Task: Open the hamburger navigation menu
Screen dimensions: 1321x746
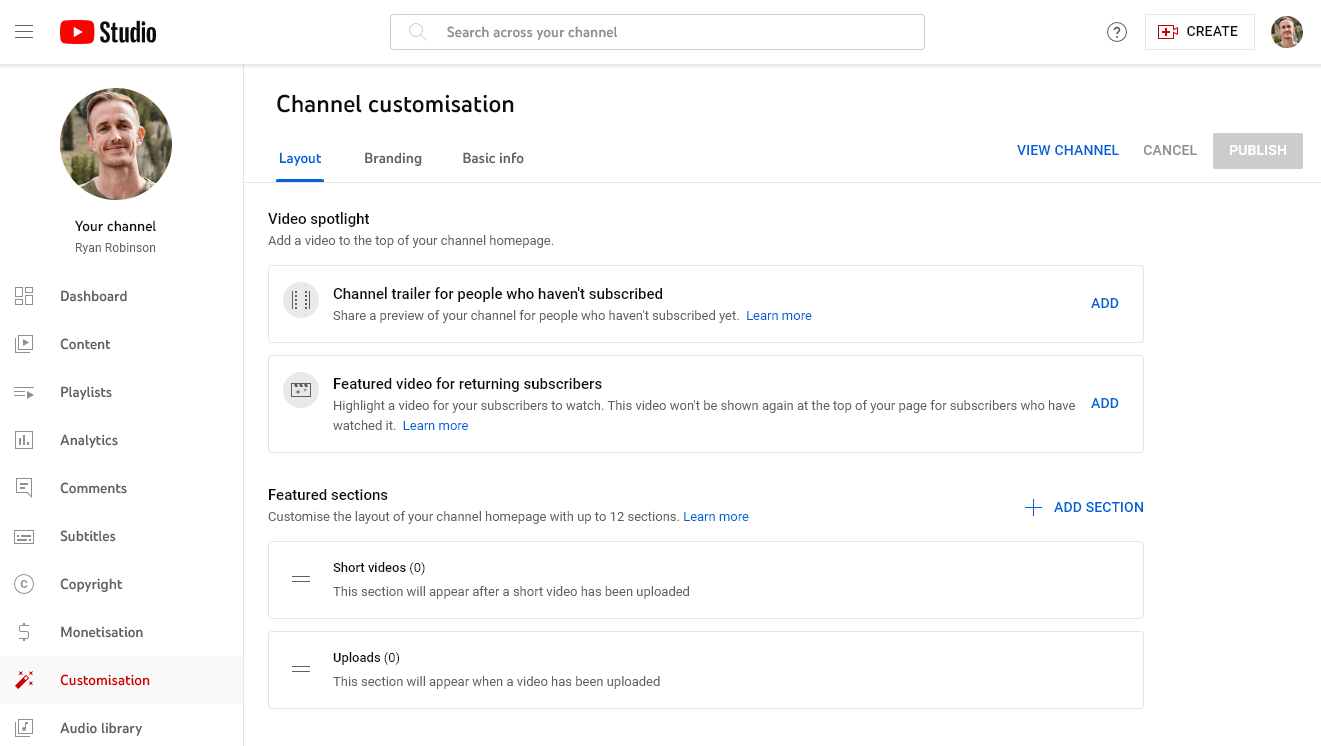Action: (24, 32)
